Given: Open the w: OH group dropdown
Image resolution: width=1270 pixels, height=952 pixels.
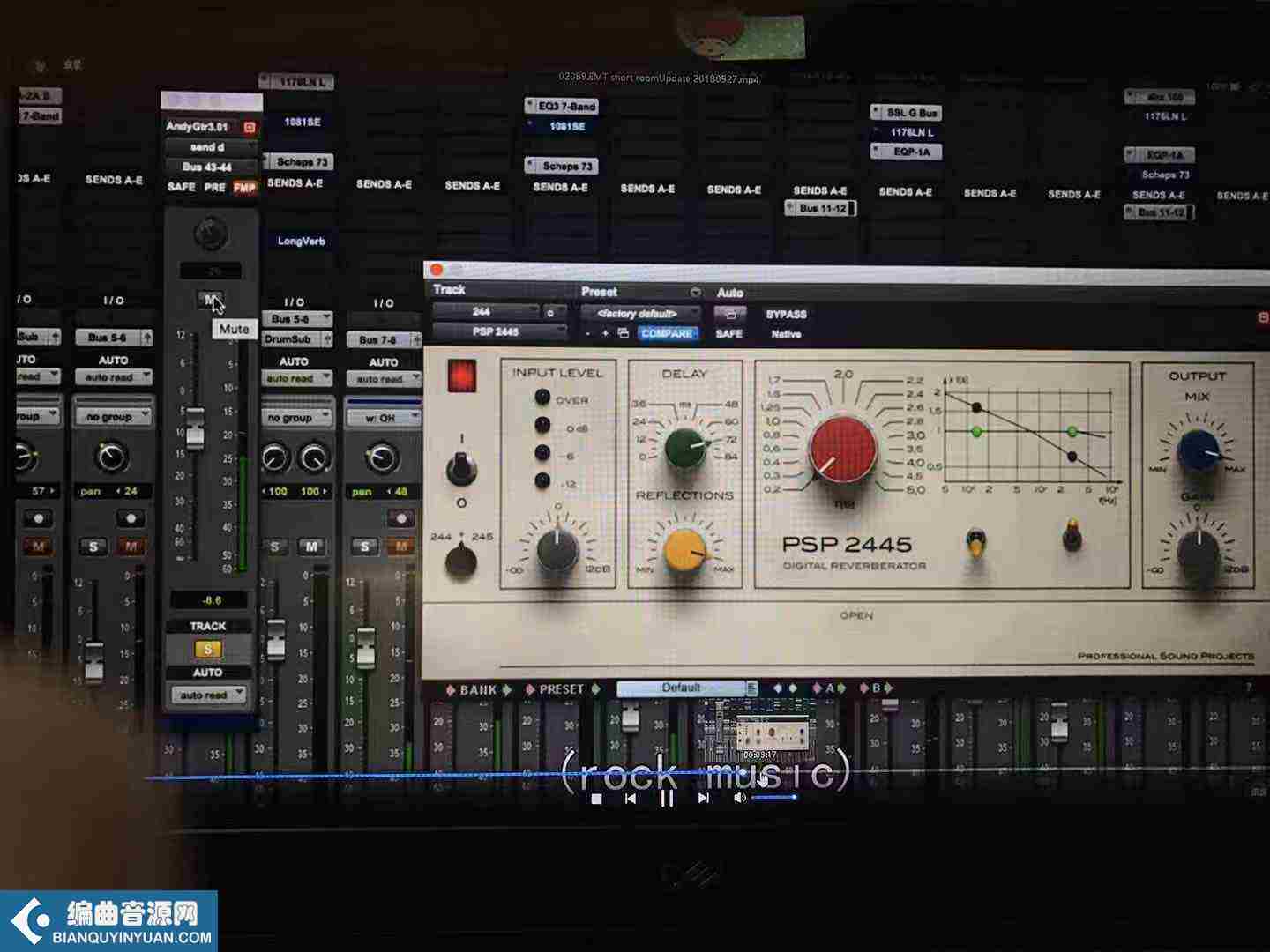Looking at the screenshot, I should coord(385,418).
